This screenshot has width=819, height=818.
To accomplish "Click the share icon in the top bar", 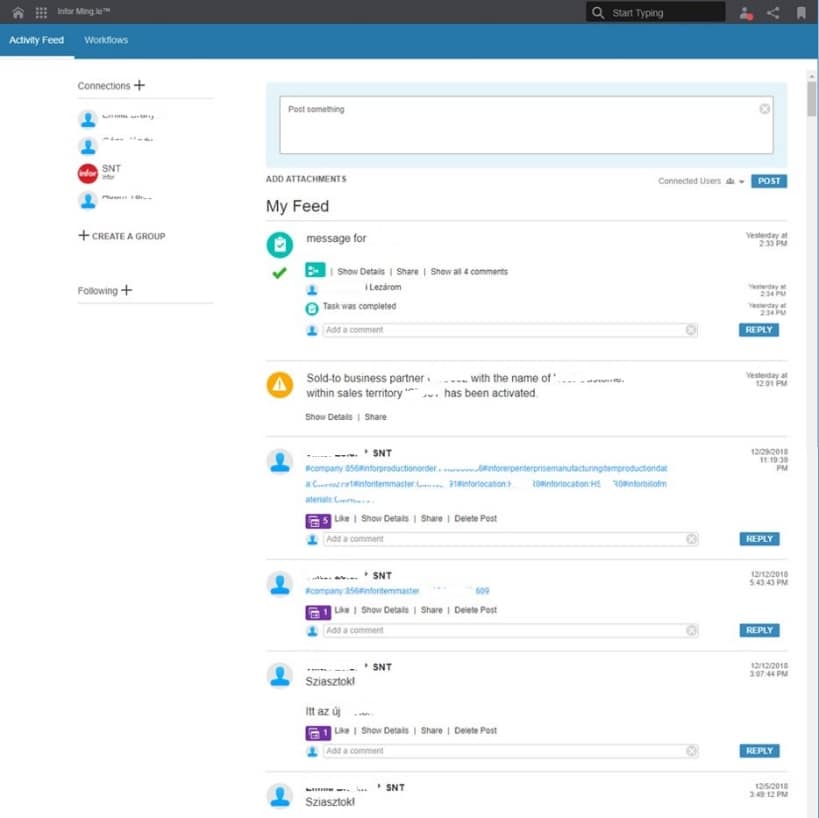I will 772,12.
